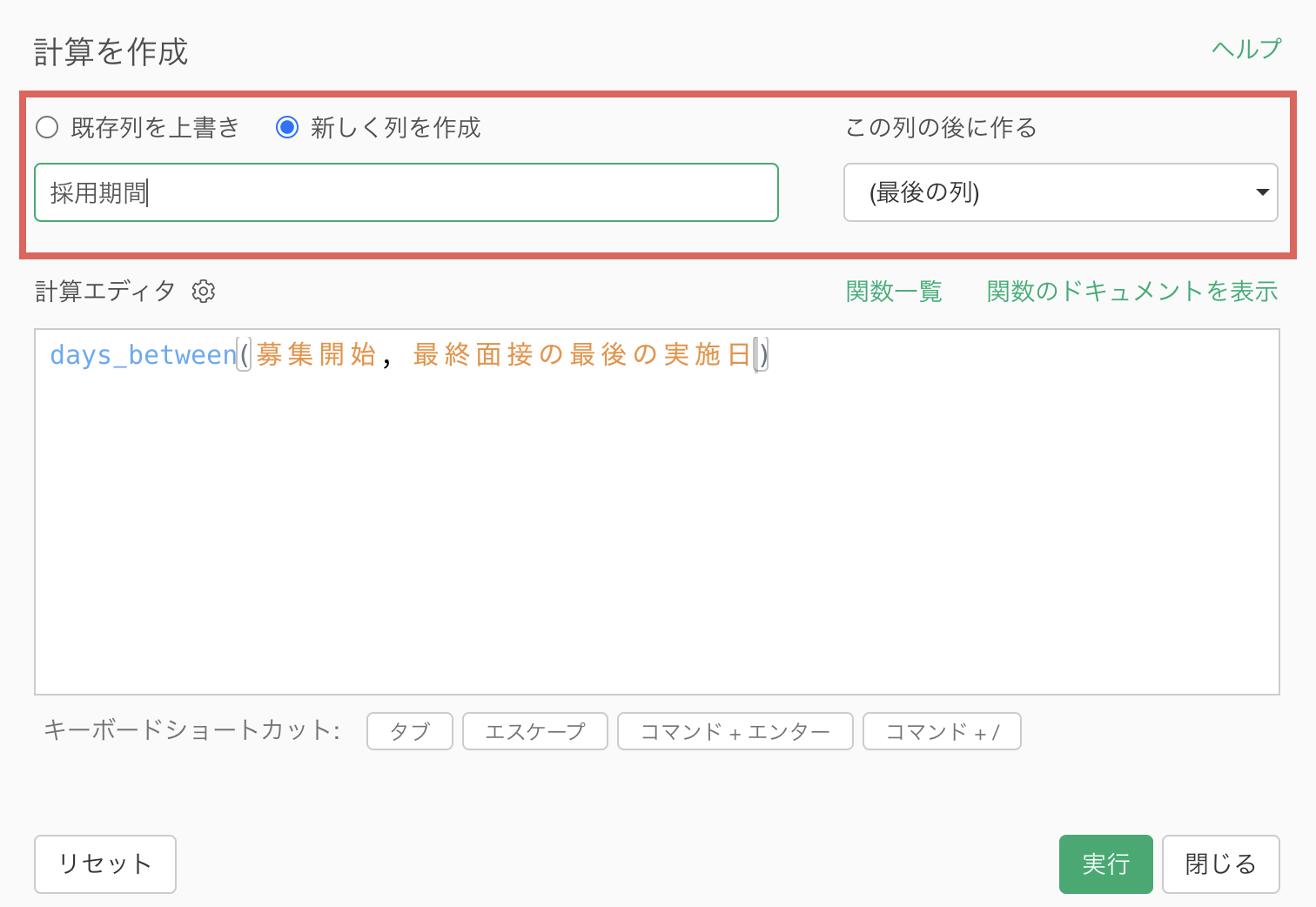Click the 計算エディタ label
This screenshot has width=1316, height=907.
105,292
